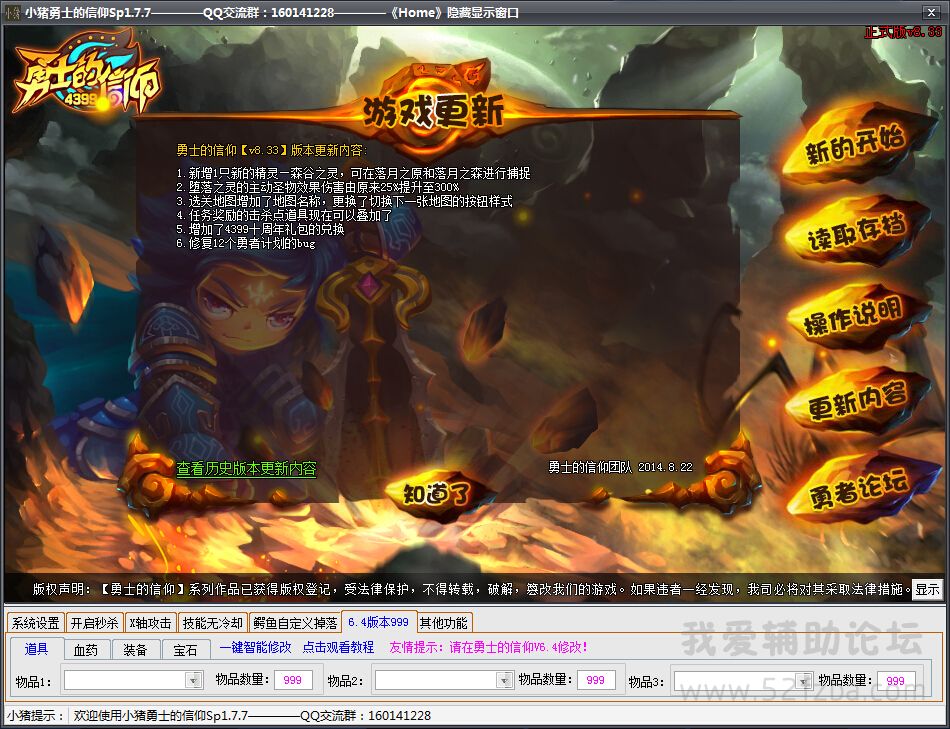Image resolution: width=950 pixels, height=729 pixels.
Task: Click the 勇士的信仰【v8.33】版本更新内容 heading
Action: [x=271, y=150]
